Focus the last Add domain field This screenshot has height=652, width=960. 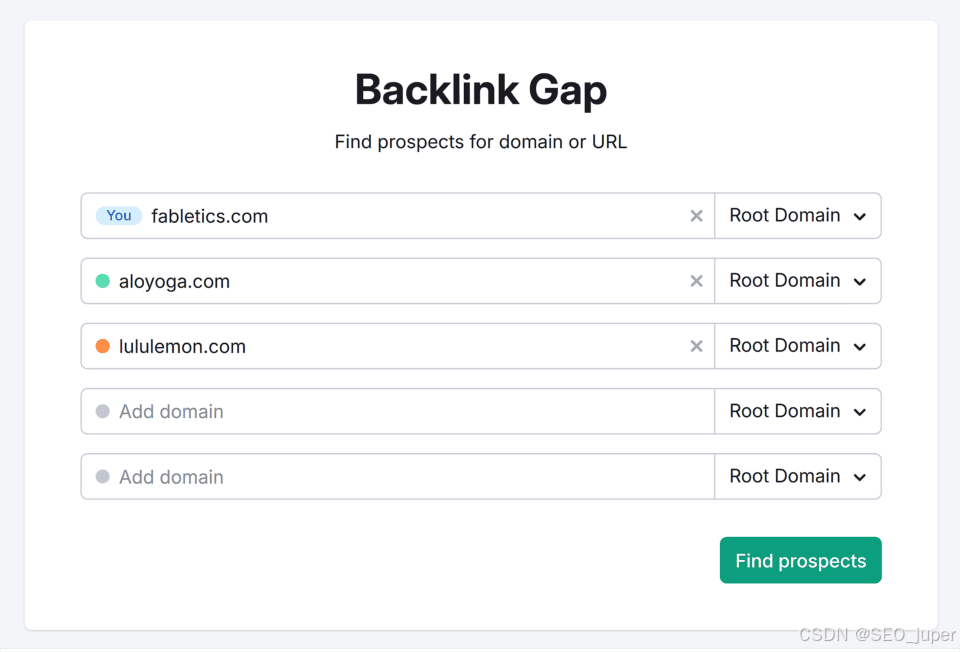398,476
